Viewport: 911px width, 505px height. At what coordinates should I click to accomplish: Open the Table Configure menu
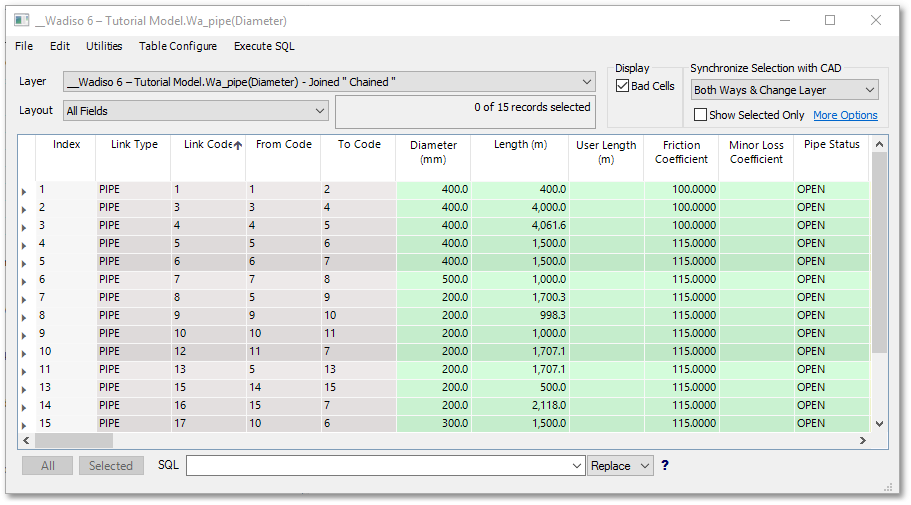pyautogui.click(x=178, y=46)
